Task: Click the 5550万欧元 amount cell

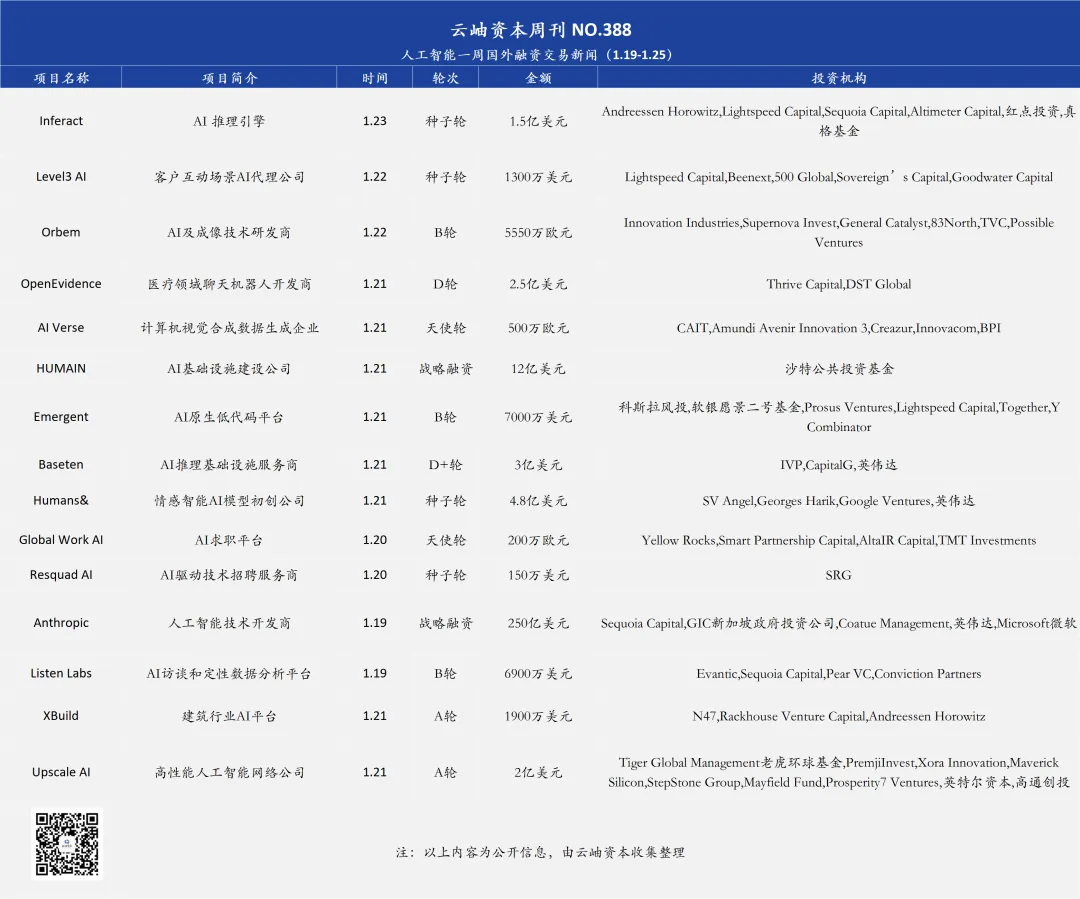Action: tap(538, 233)
